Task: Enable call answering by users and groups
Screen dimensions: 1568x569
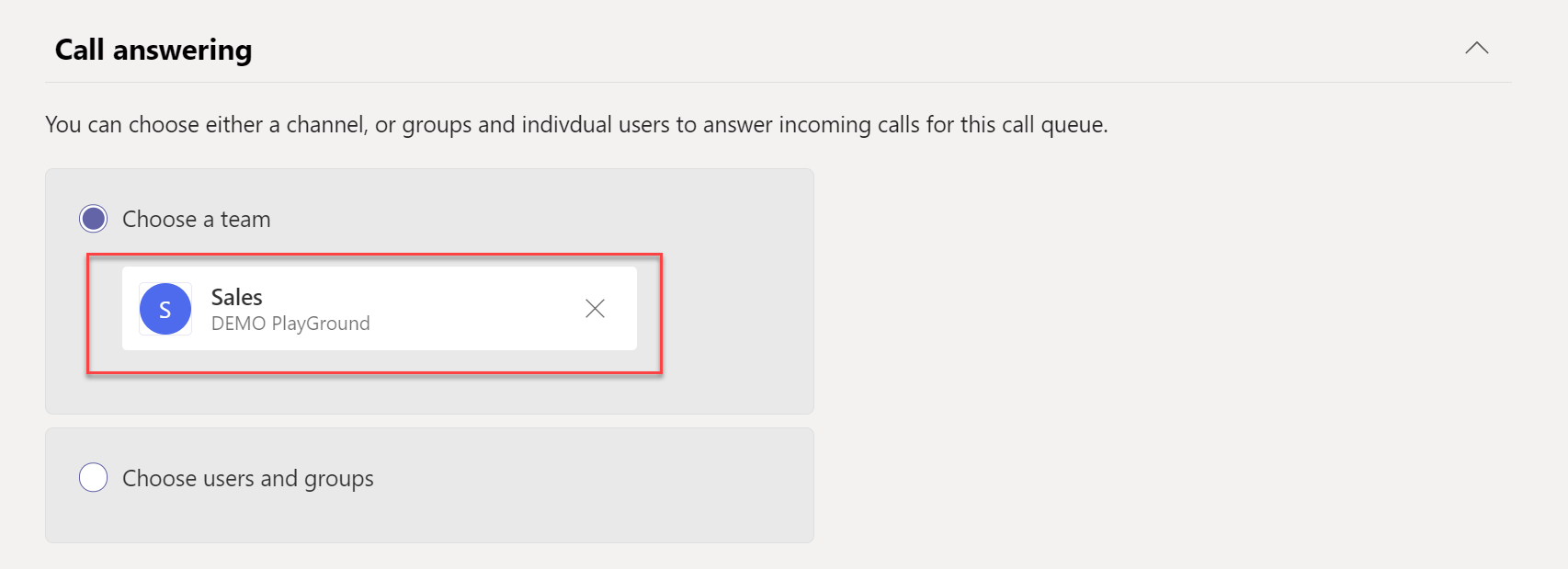Action: (x=93, y=477)
